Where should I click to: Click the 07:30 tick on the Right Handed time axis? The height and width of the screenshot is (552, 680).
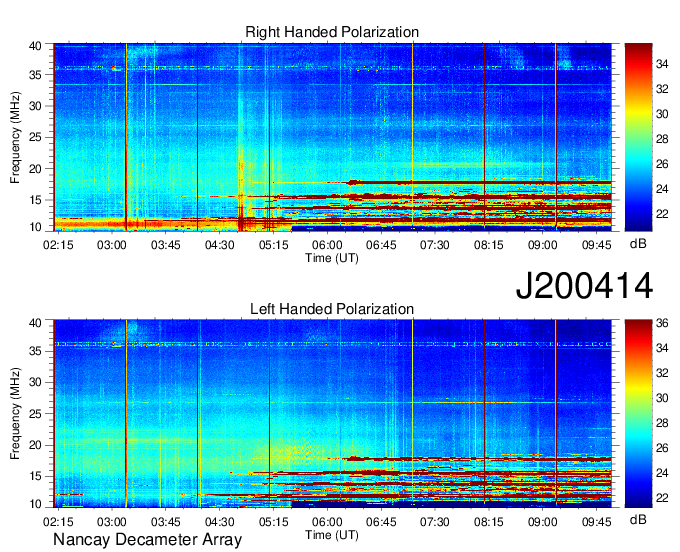[x=435, y=245]
